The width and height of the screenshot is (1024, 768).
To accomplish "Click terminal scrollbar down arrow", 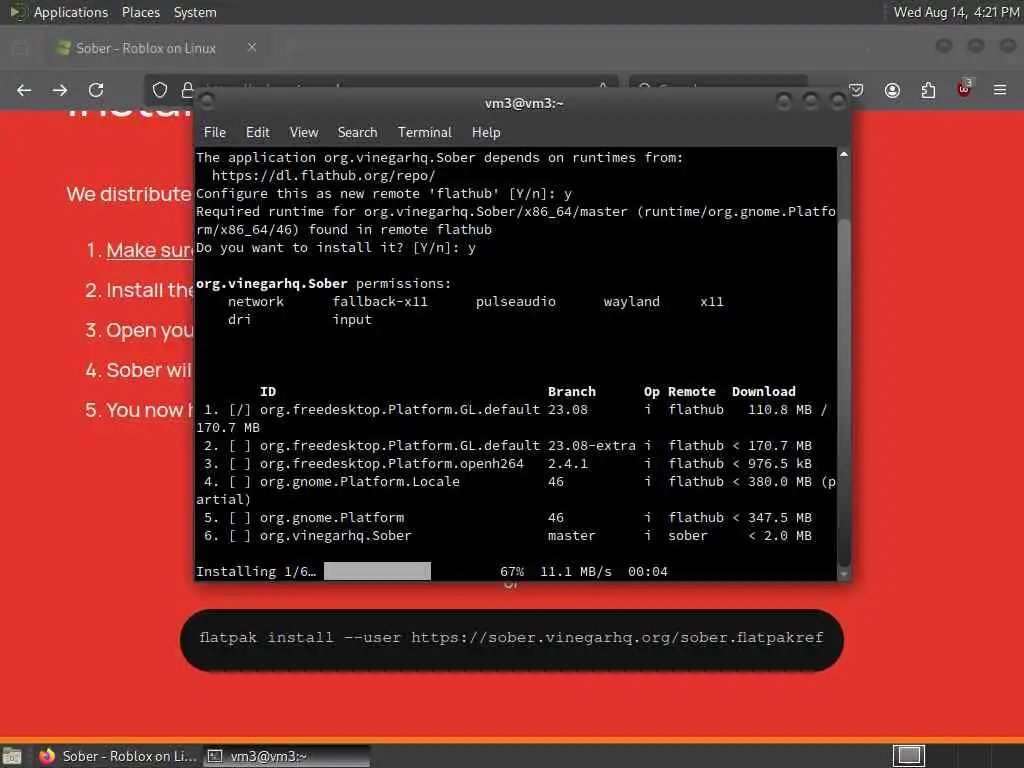I will click(x=843, y=574).
